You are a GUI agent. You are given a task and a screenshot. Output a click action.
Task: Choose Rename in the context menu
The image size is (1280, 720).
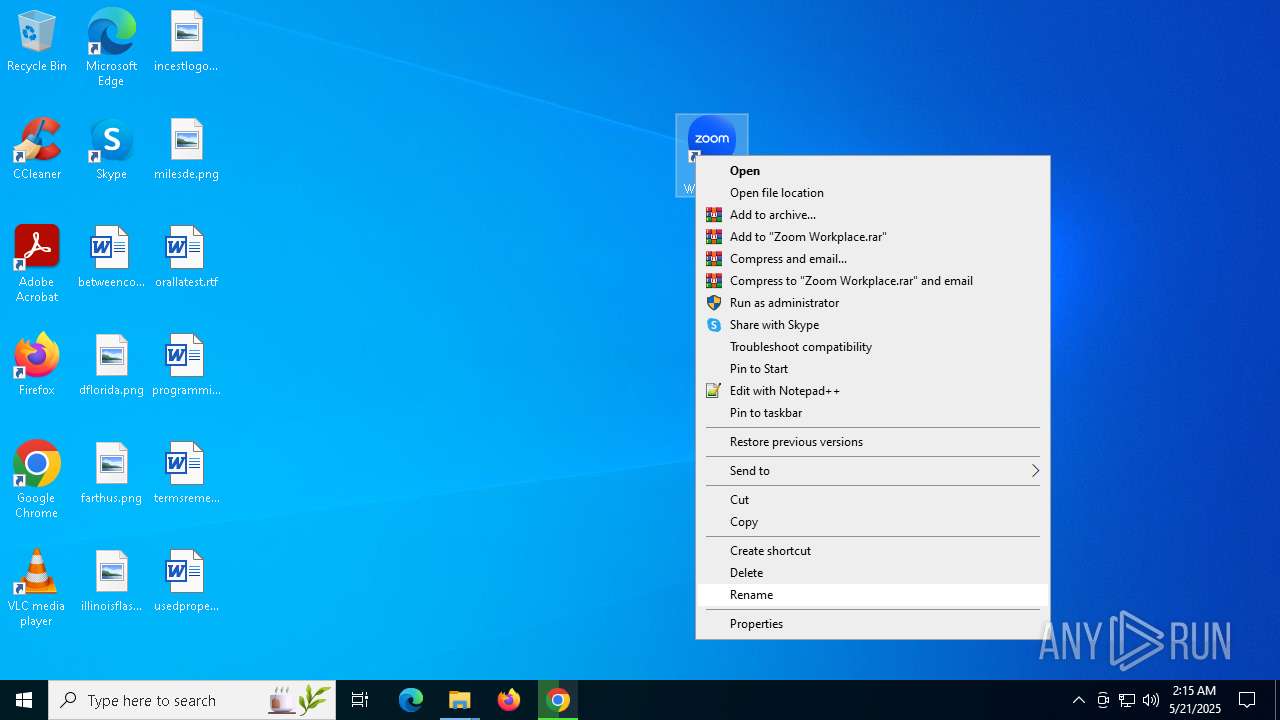873,595
